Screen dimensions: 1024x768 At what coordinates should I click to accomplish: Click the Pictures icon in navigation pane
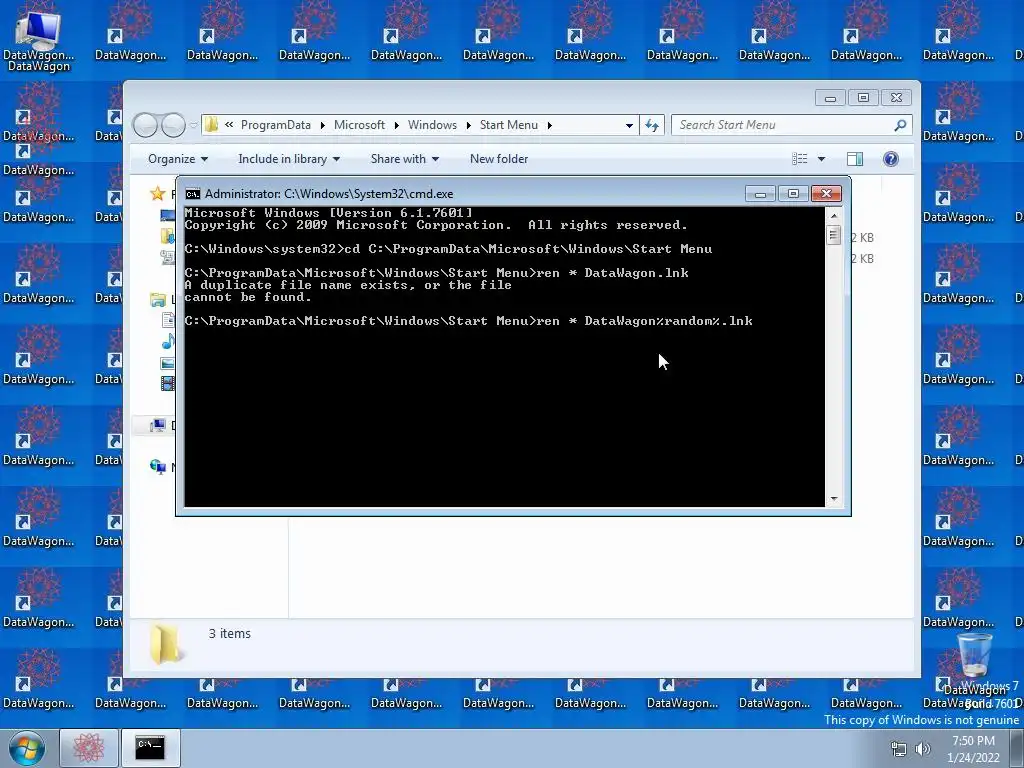[x=168, y=363]
